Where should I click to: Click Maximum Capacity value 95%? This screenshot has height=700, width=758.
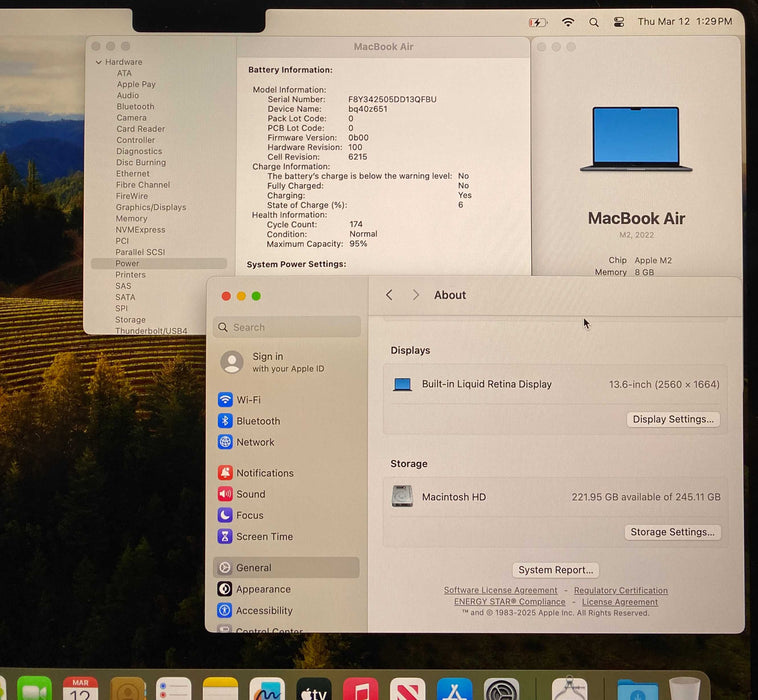pyautogui.click(x=358, y=244)
